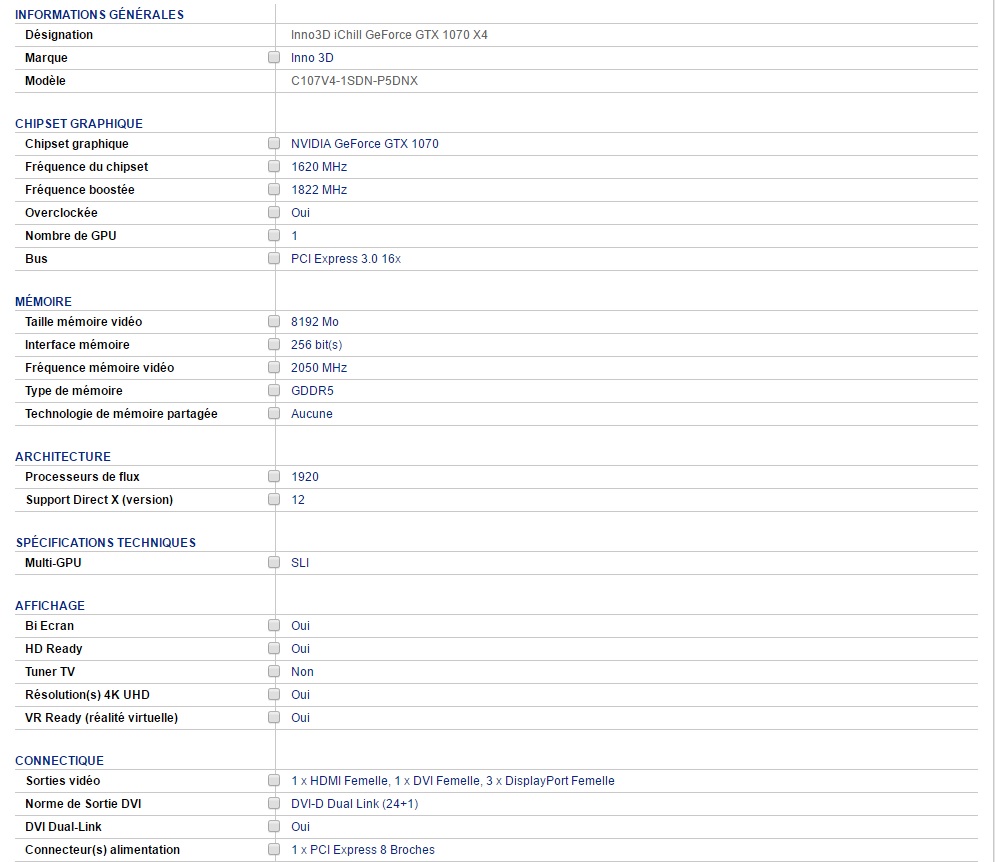Toggle the Fréquence du chipset checkbox
The width and height of the screenshot is (995, 862).
[274, 167]
